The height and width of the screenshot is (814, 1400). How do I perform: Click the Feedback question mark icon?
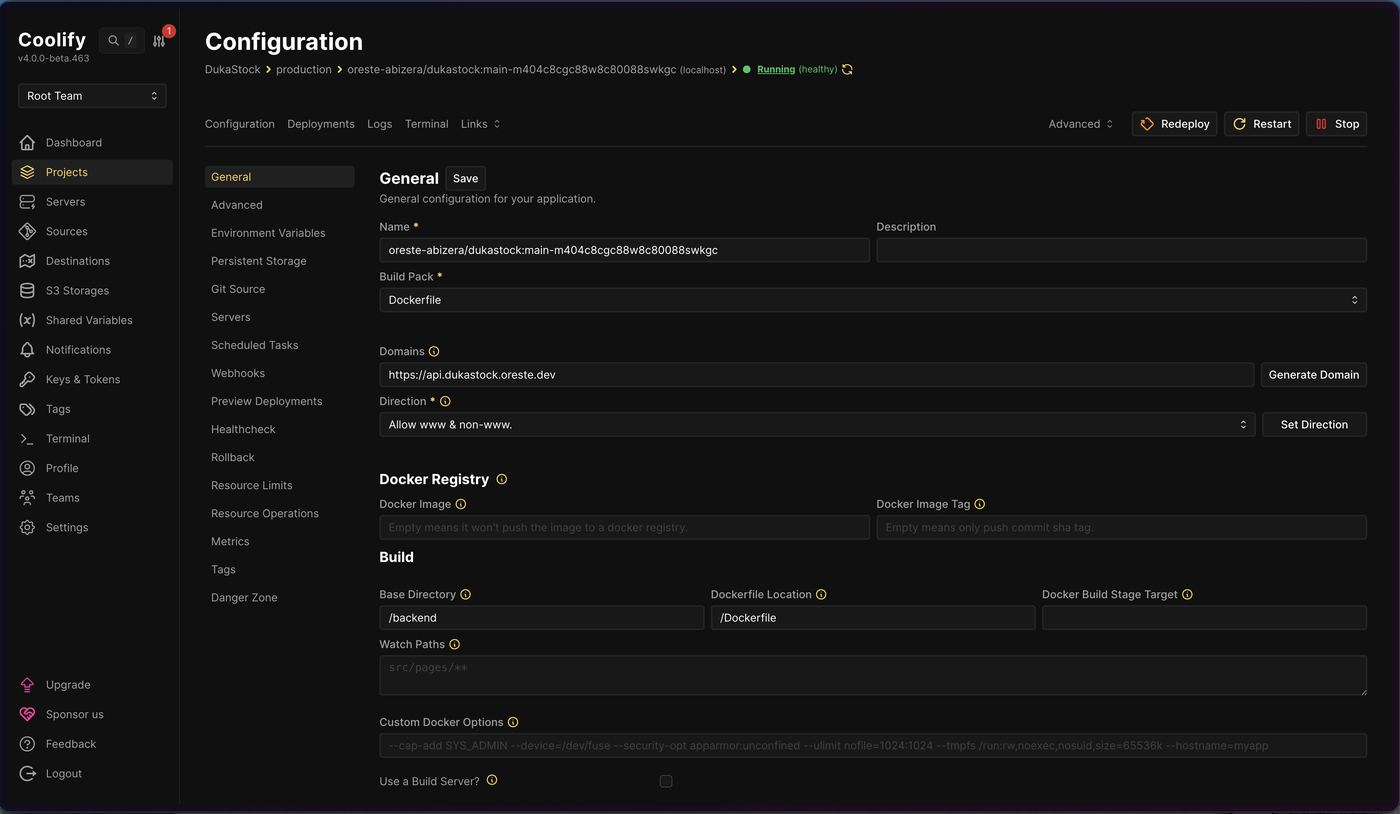[27, 744]
